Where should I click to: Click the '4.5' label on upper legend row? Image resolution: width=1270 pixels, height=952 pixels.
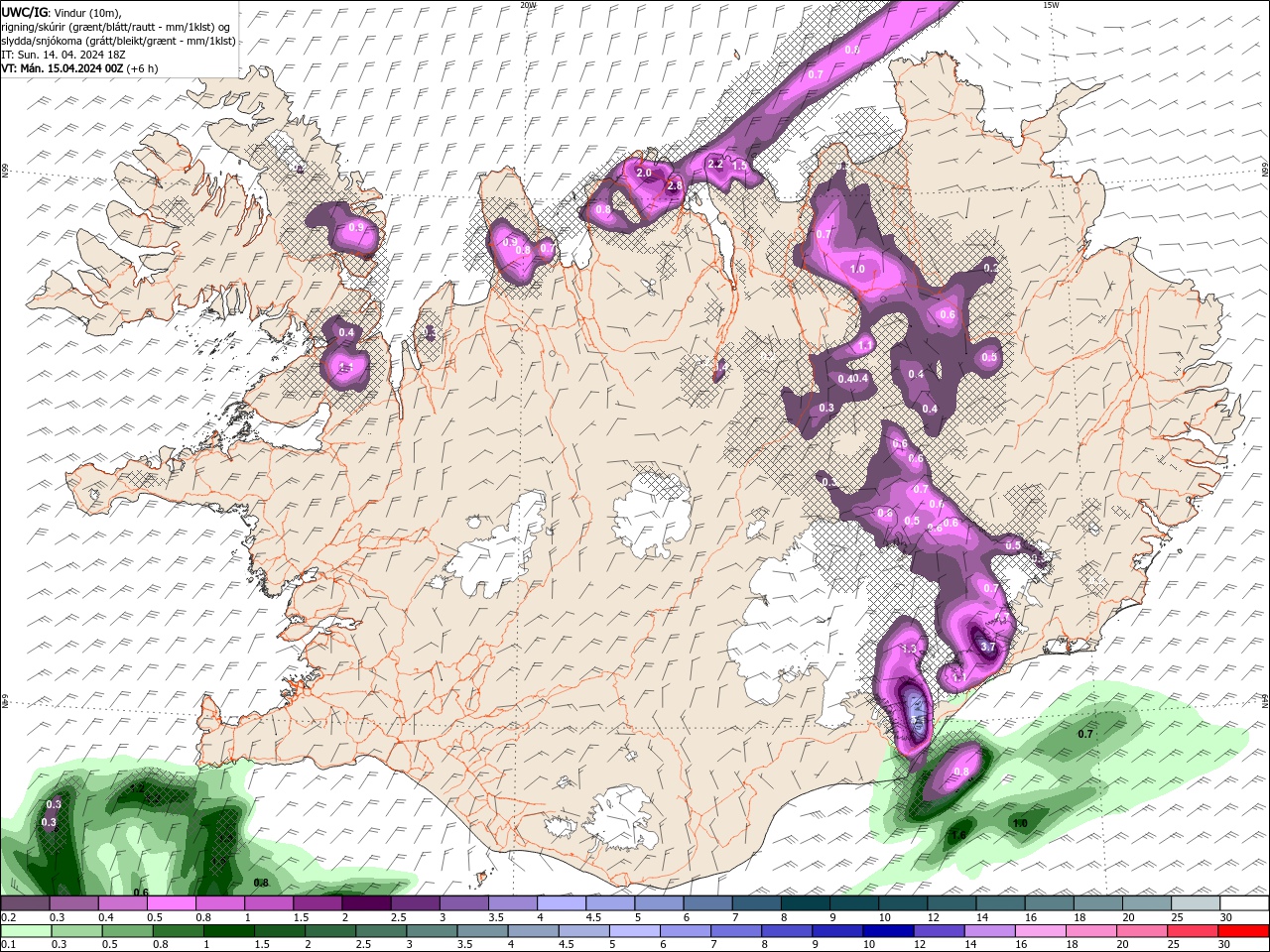[593, 917]
